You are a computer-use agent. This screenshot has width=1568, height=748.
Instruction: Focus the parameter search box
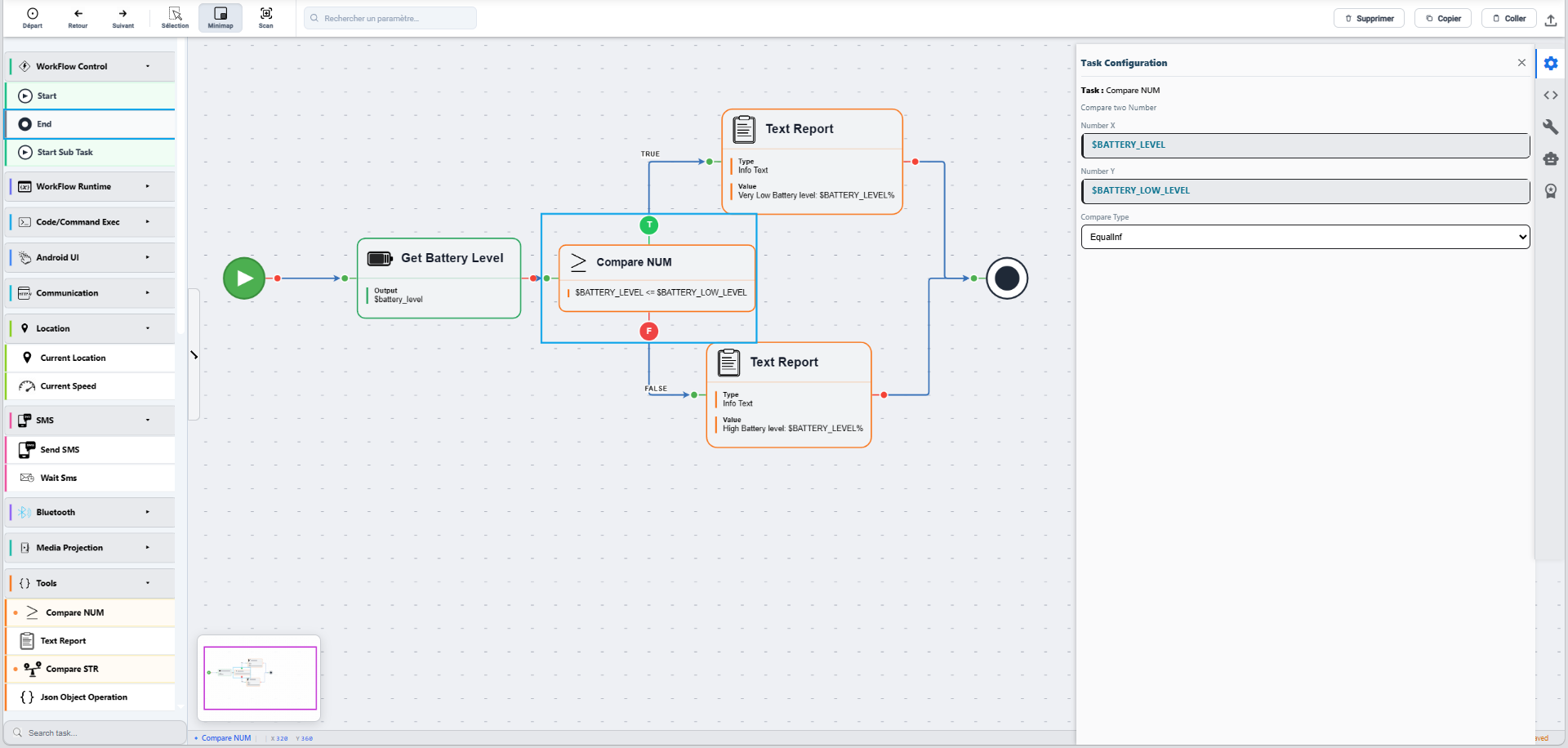(390, 18)
